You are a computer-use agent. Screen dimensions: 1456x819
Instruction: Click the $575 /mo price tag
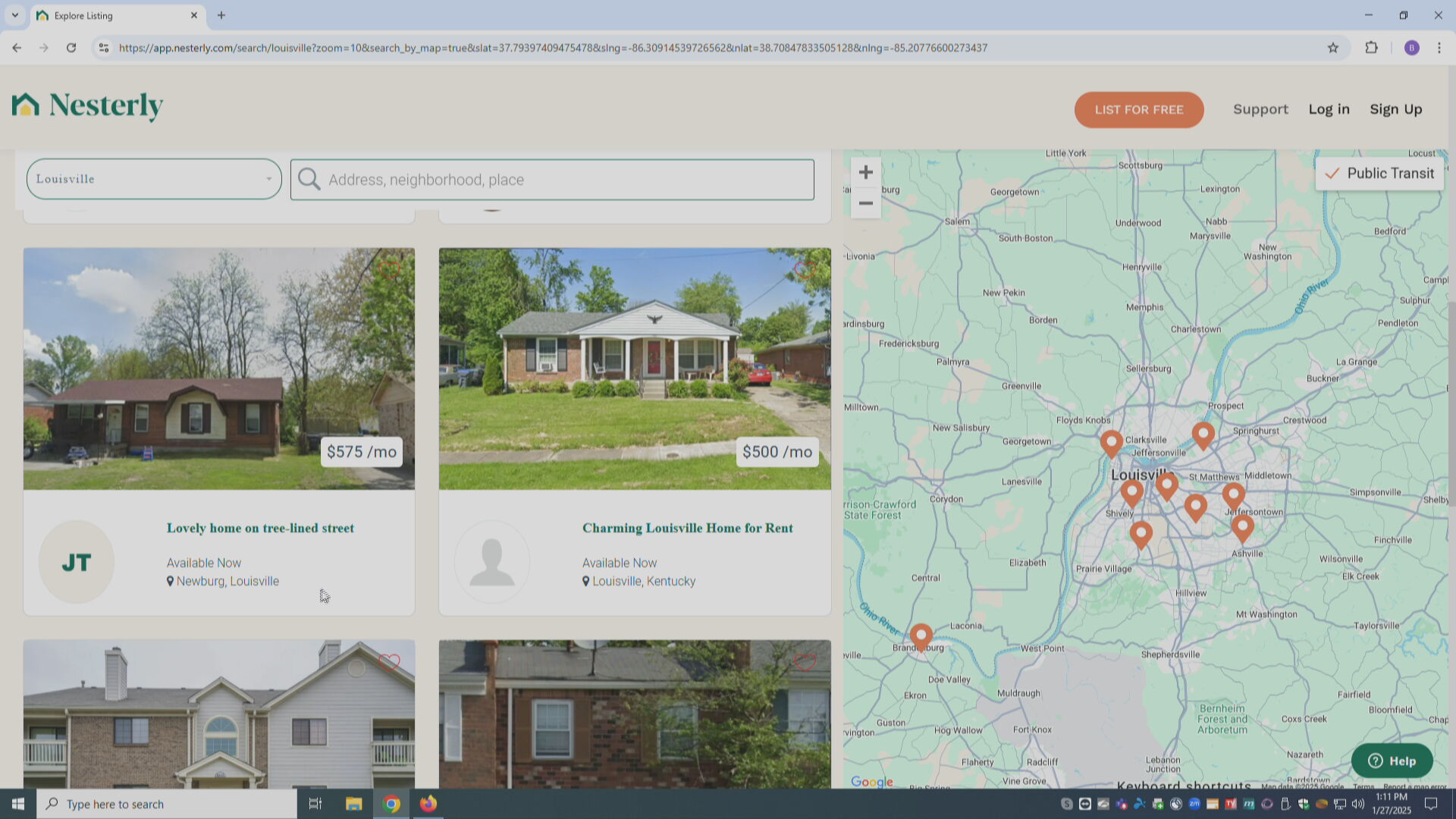(x=362, y=452)
